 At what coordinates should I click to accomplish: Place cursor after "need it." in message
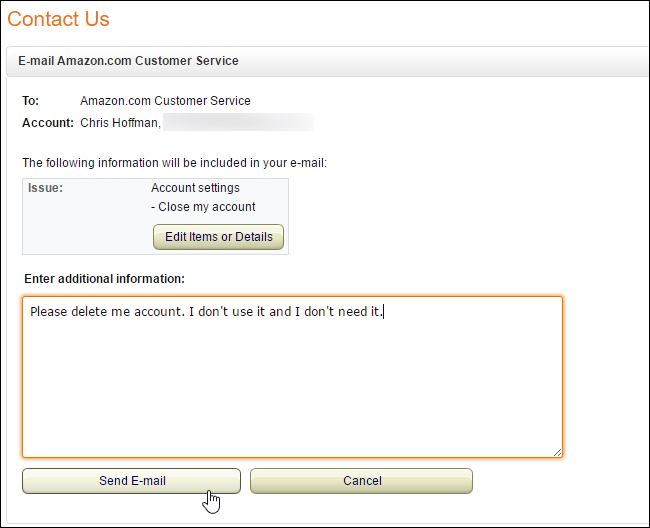pyautogui.click(x=385, y=312)
